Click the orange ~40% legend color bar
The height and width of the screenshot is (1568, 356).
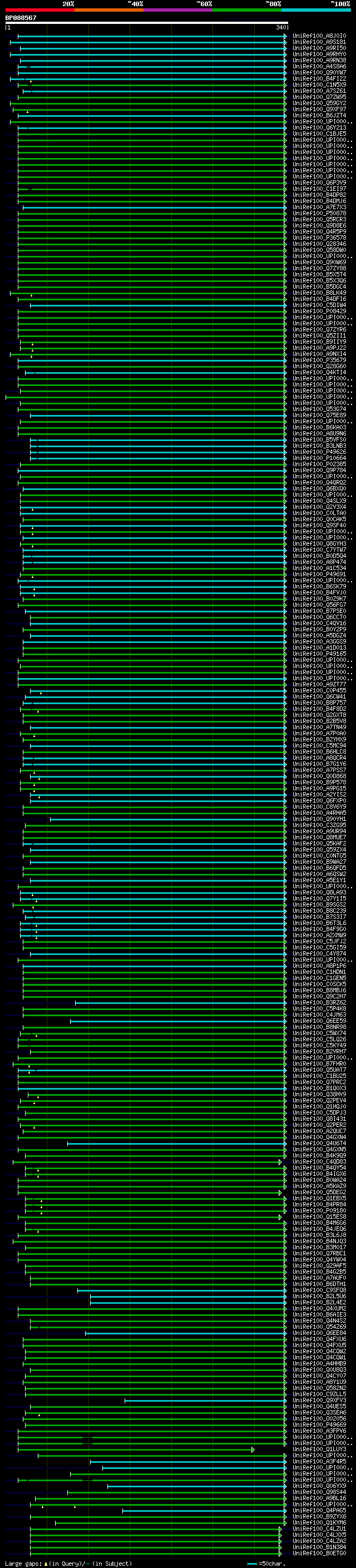pos(108,10)
